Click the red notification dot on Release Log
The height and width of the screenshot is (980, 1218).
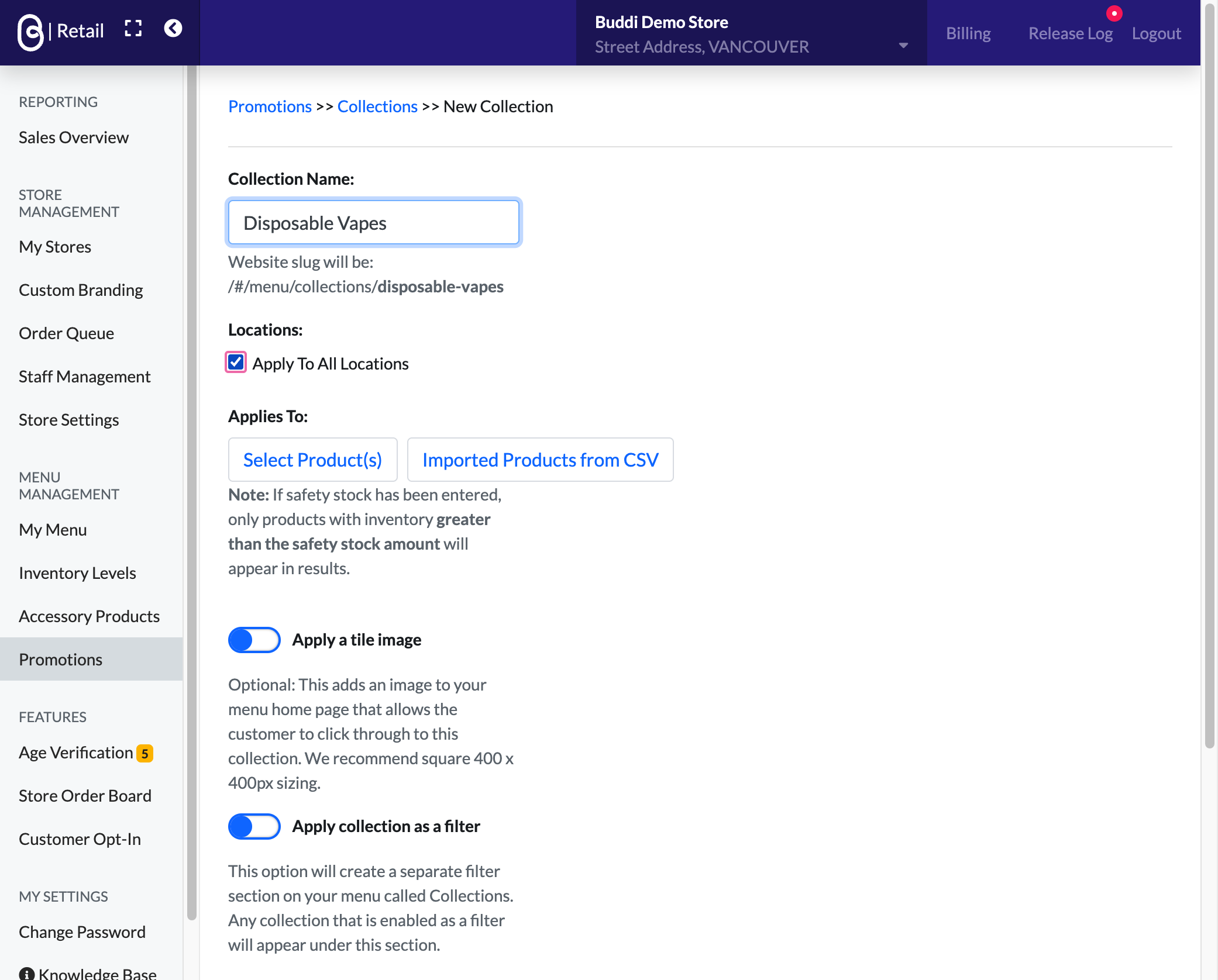click(x=1114, y=13)
